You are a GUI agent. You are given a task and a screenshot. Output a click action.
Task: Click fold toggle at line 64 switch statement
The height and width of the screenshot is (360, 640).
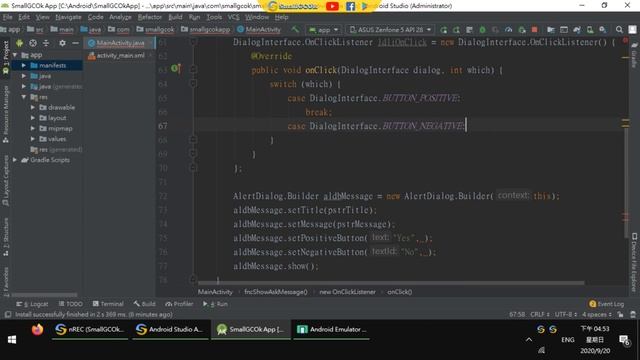tap(193, 83)
